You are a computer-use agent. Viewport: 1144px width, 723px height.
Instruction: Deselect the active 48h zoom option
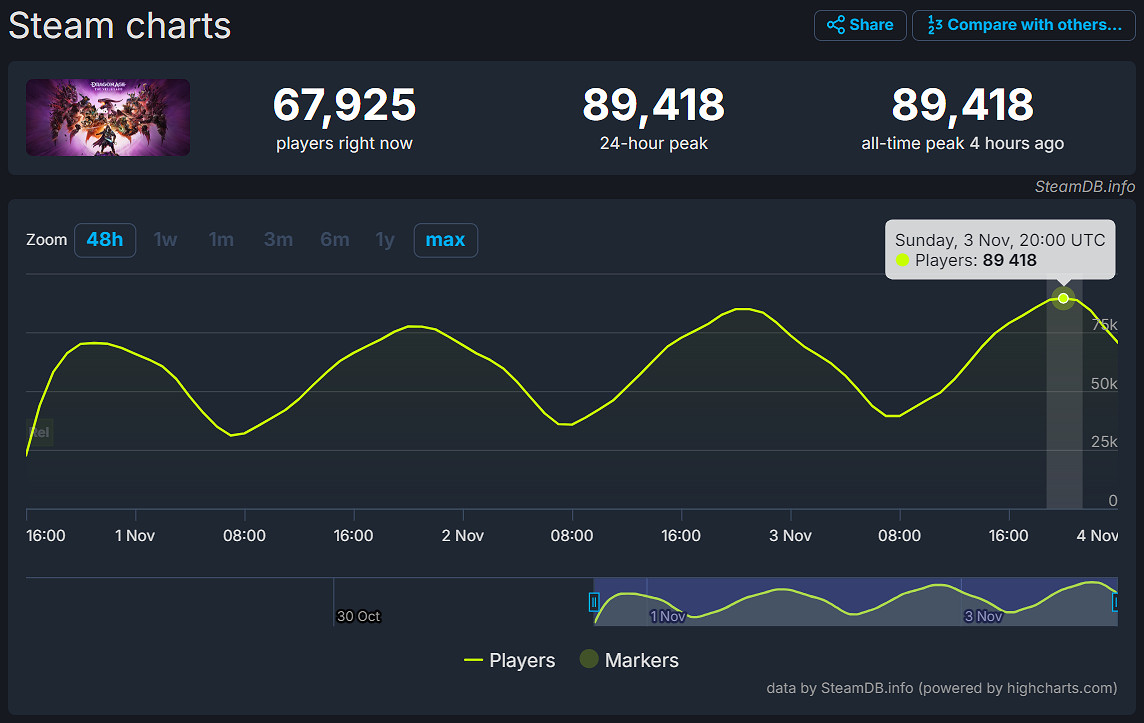(105, 240)
